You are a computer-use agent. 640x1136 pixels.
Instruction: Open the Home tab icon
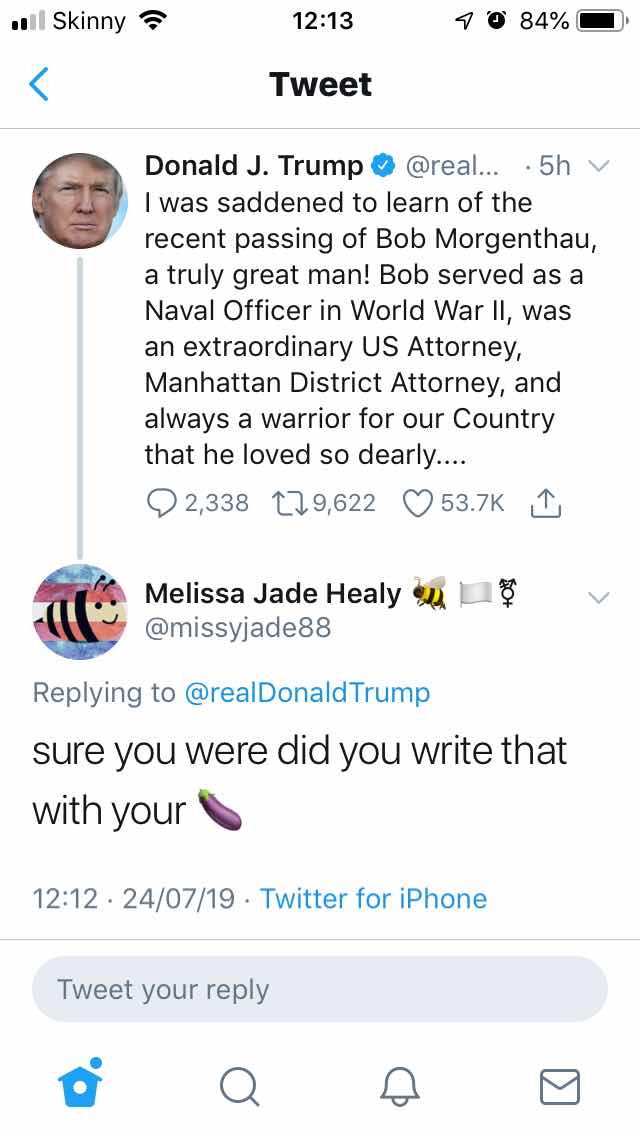80,1083
